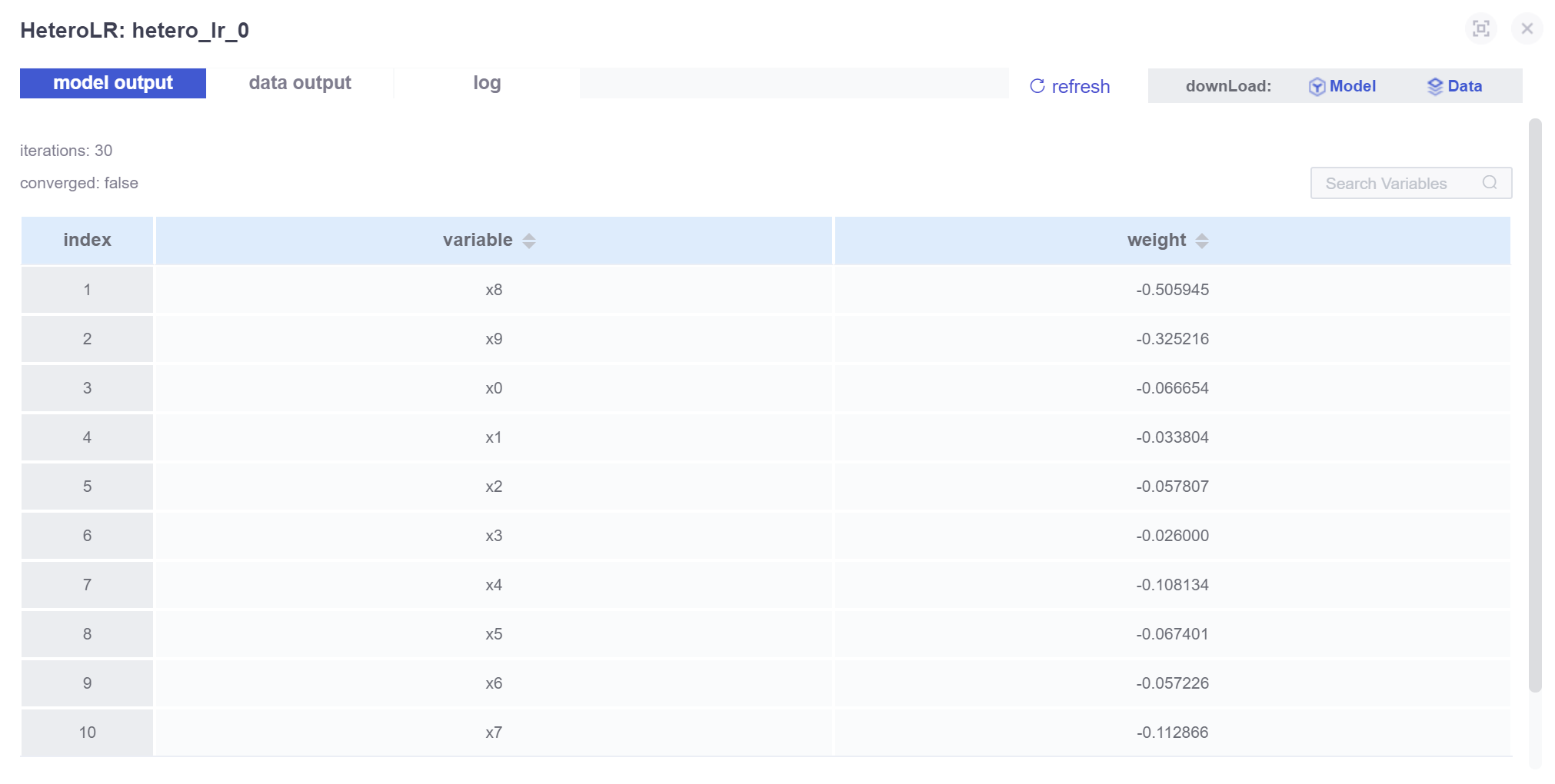Close the HeteroLR dialog
1555x784 pixels.
point(1527,29)
